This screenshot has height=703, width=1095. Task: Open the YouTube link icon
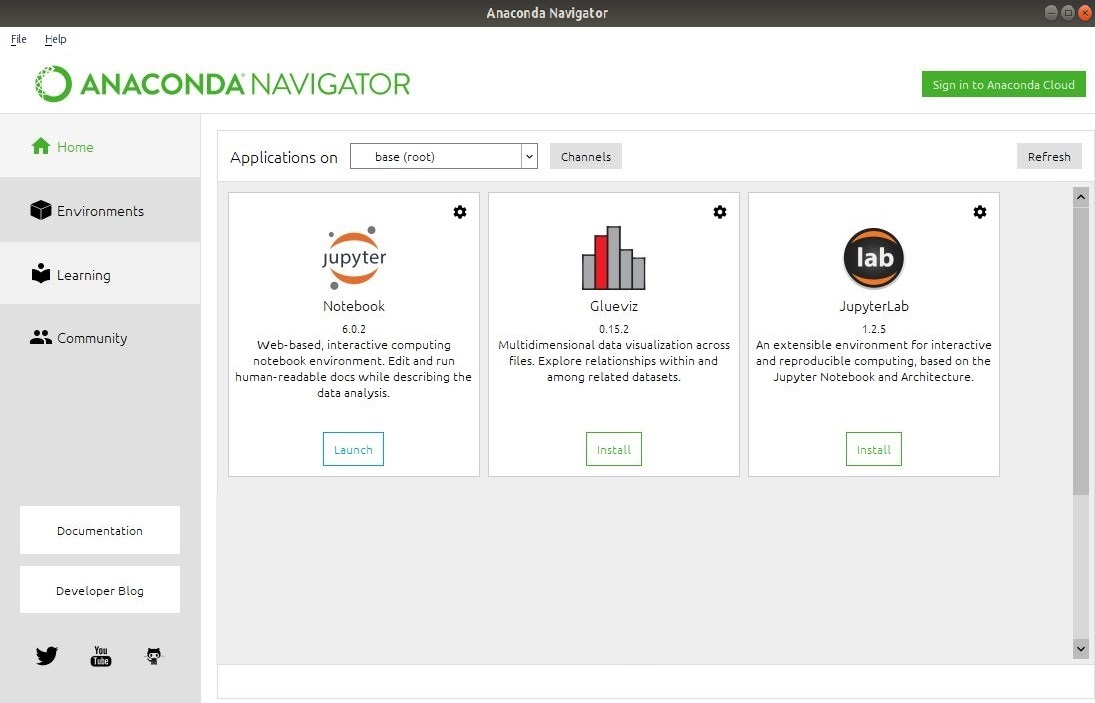tap(101, 656)
